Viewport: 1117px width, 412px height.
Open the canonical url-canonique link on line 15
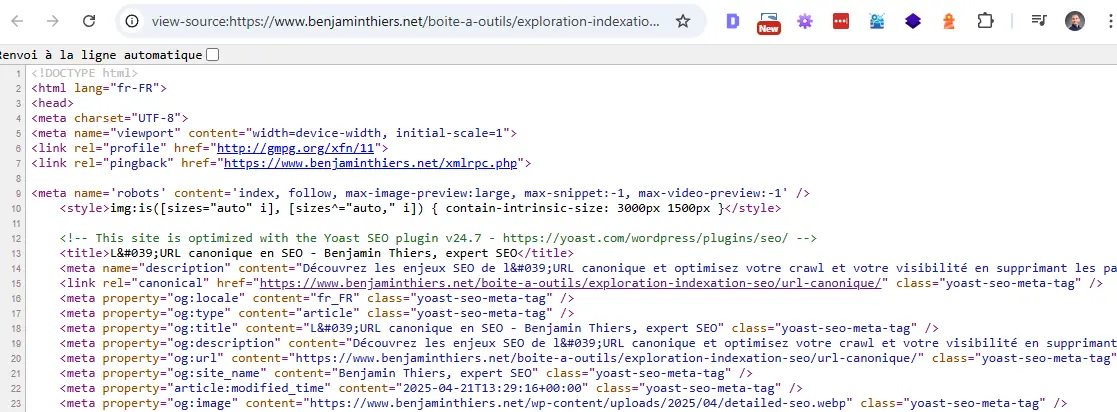pyautogui.click(x=571, y=283)
